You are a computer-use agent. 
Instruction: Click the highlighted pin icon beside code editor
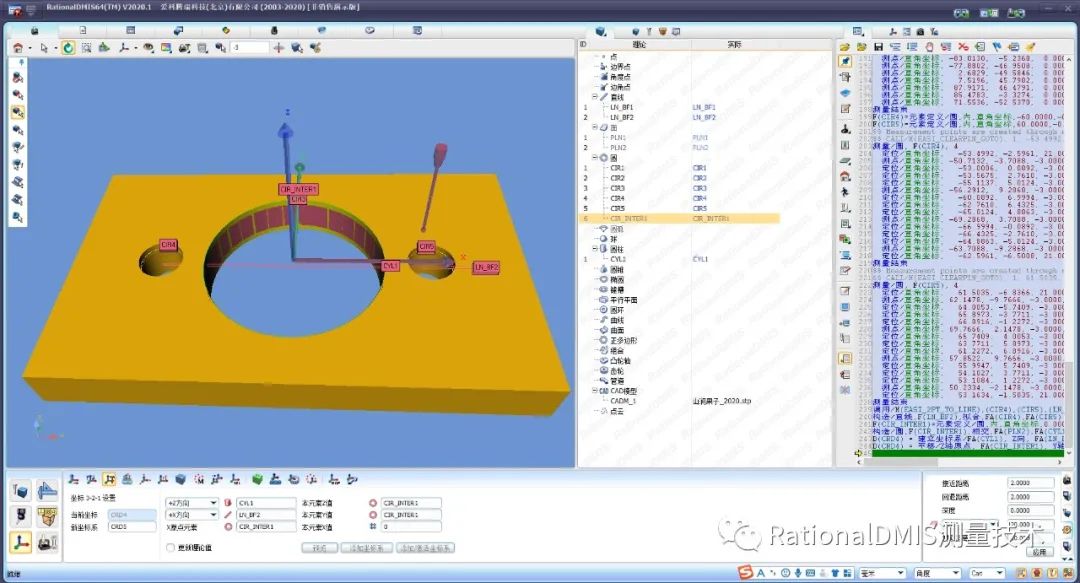click(x=845, y=61)
